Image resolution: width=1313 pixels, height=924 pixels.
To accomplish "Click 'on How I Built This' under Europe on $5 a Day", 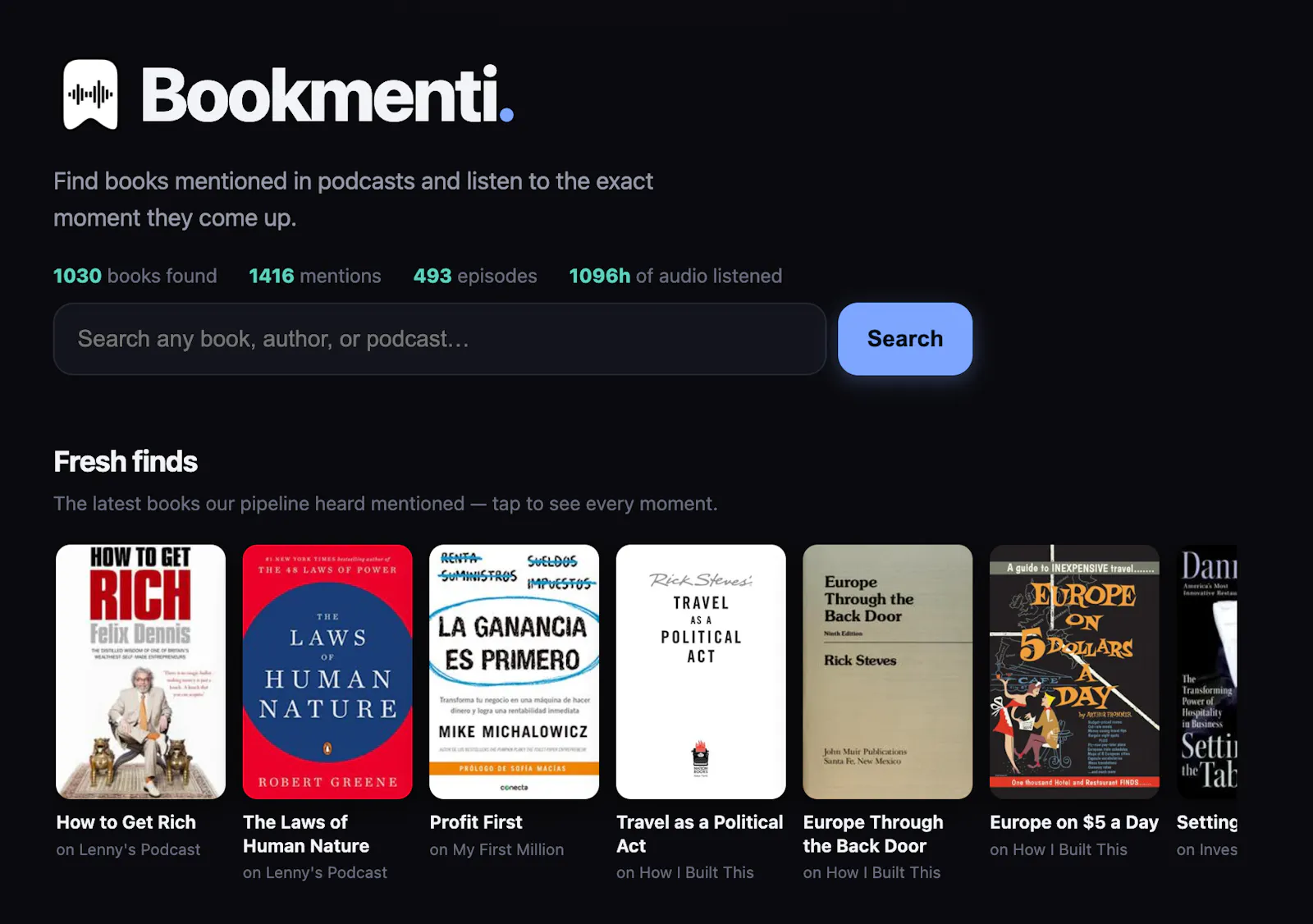I will tap(1059, 849).
